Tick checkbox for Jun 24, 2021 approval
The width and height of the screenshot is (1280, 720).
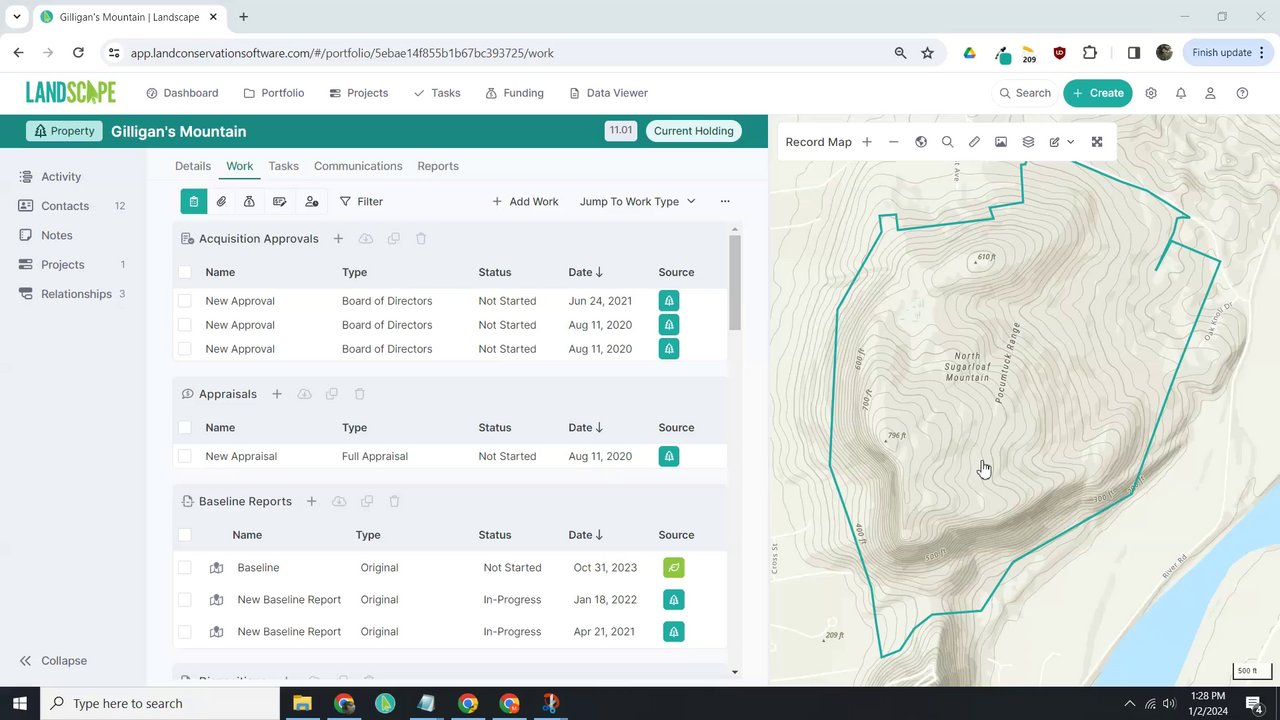184,301
